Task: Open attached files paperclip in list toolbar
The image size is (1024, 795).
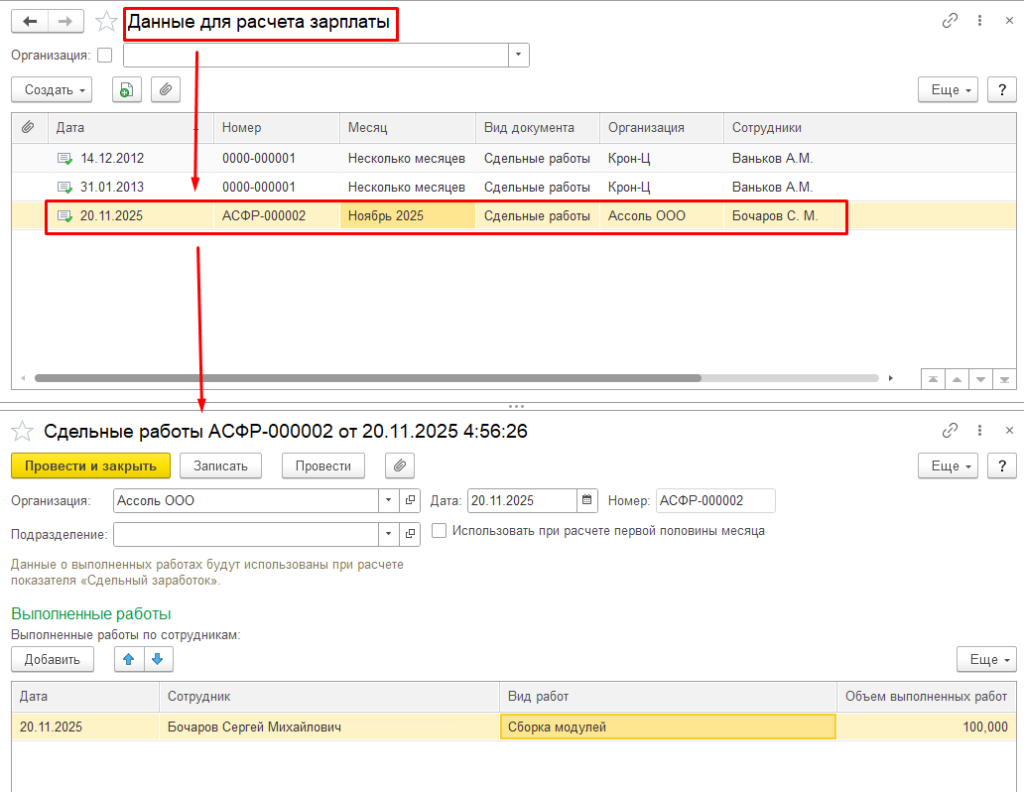Action: [x=165, y=90]
